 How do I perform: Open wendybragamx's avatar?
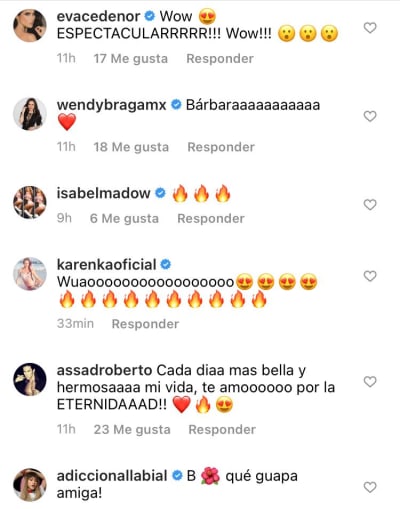(30, 114)
